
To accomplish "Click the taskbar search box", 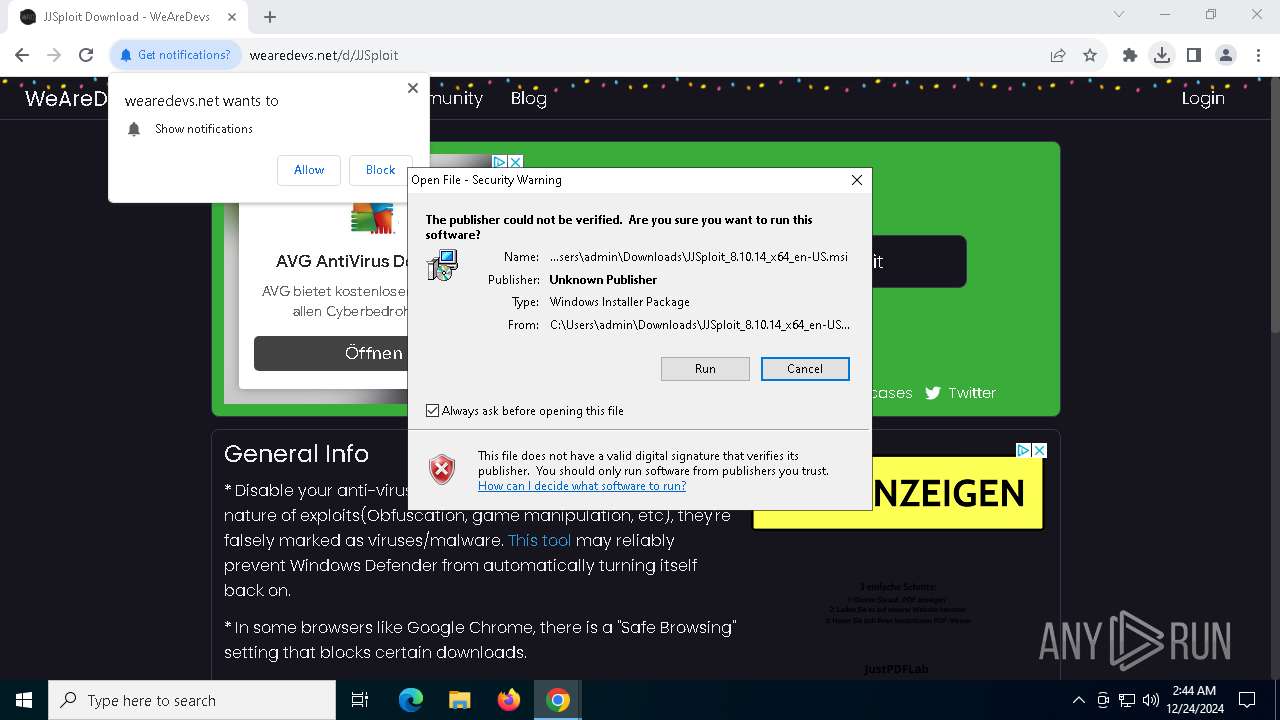I will point(192,700).
